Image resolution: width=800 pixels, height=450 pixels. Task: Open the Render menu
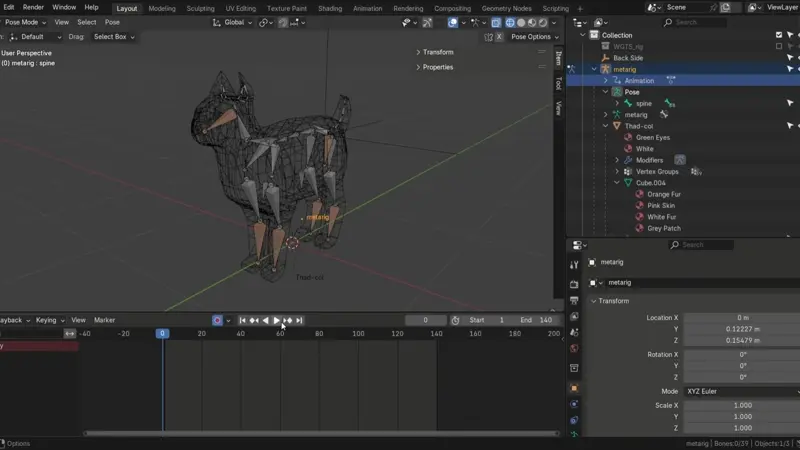pos(33,7)
